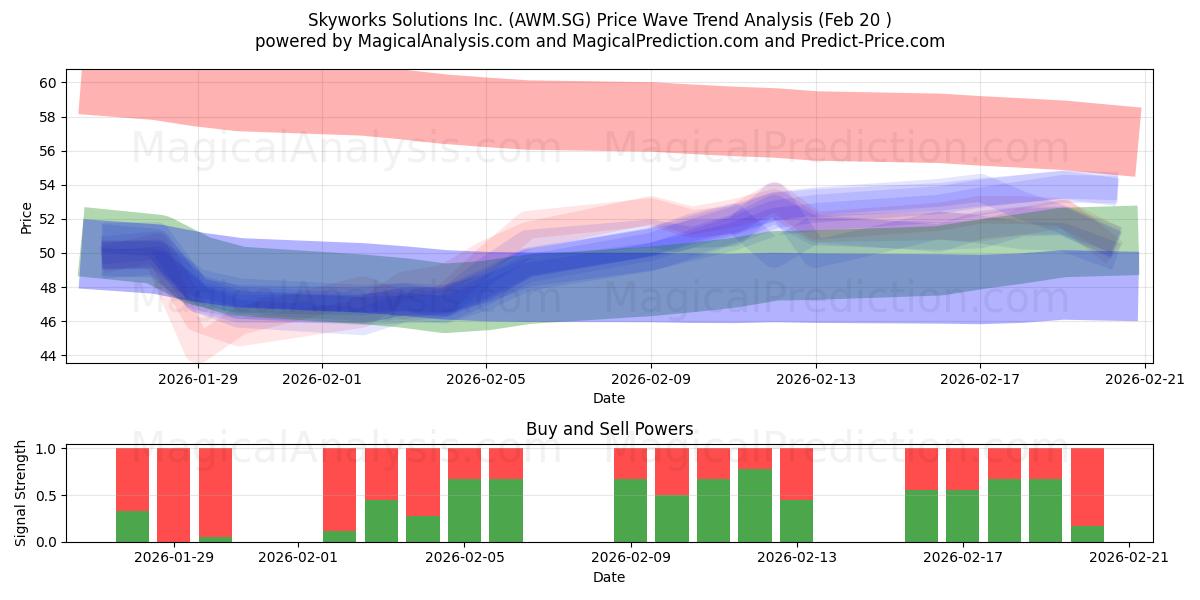Screen dimensions: 1200x600
Task: Click the 0.0 tick on the Signal Strength axis
Action: tap(48, 542)
